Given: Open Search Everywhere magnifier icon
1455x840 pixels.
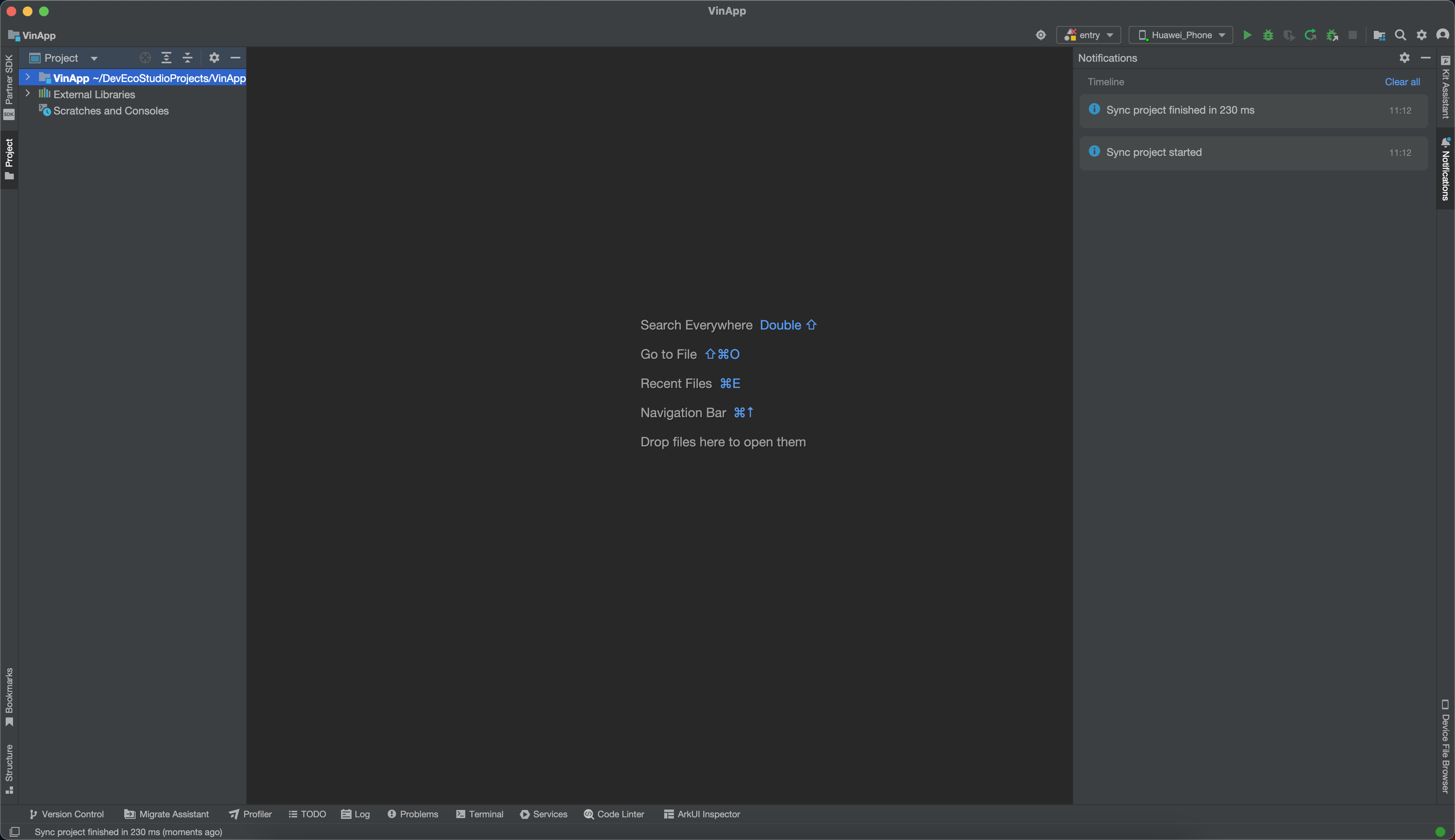Looking at the screenshot, I should coord(1400,35).
